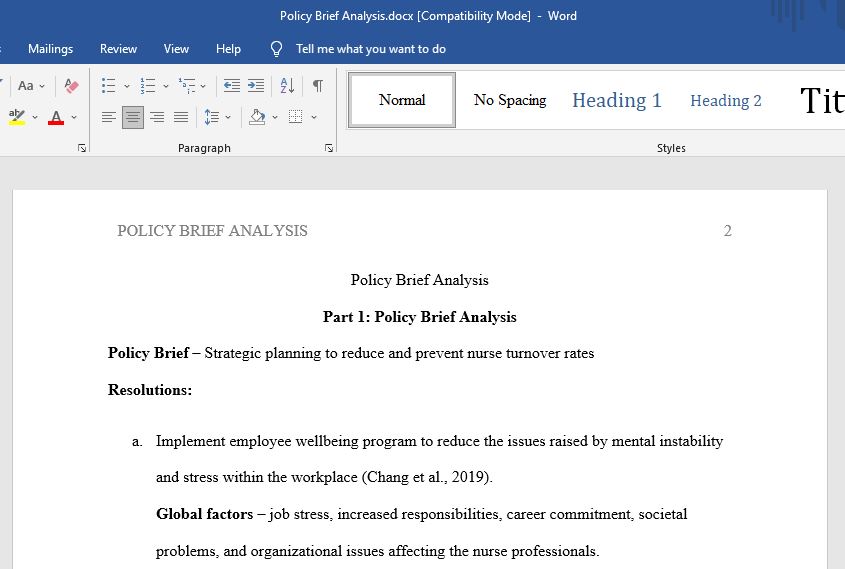
Task: Click the Tell Me lightbulb icon
Action: tap(276, 49)
